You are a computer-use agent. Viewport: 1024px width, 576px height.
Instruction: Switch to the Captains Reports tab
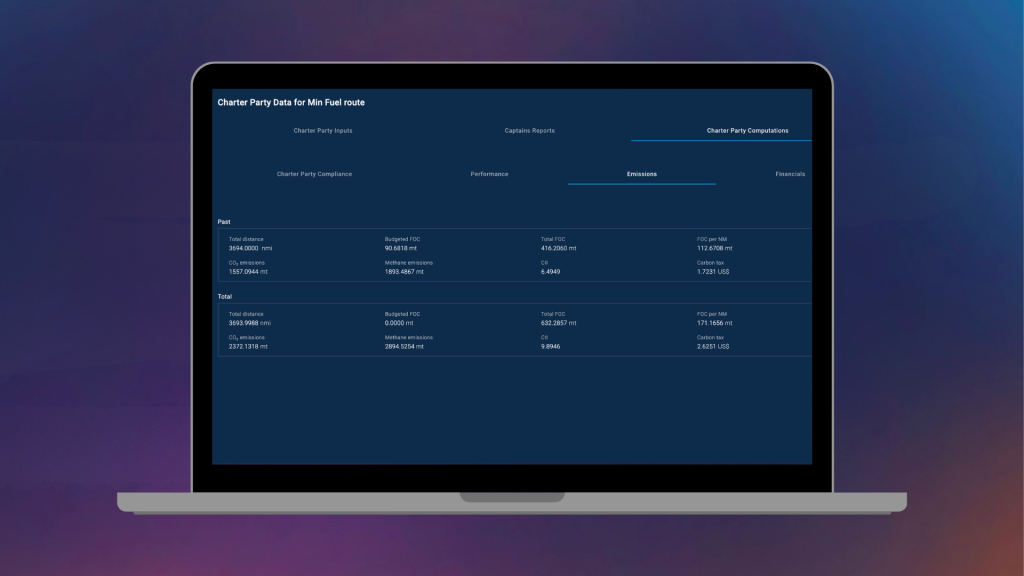click(529, 131)
